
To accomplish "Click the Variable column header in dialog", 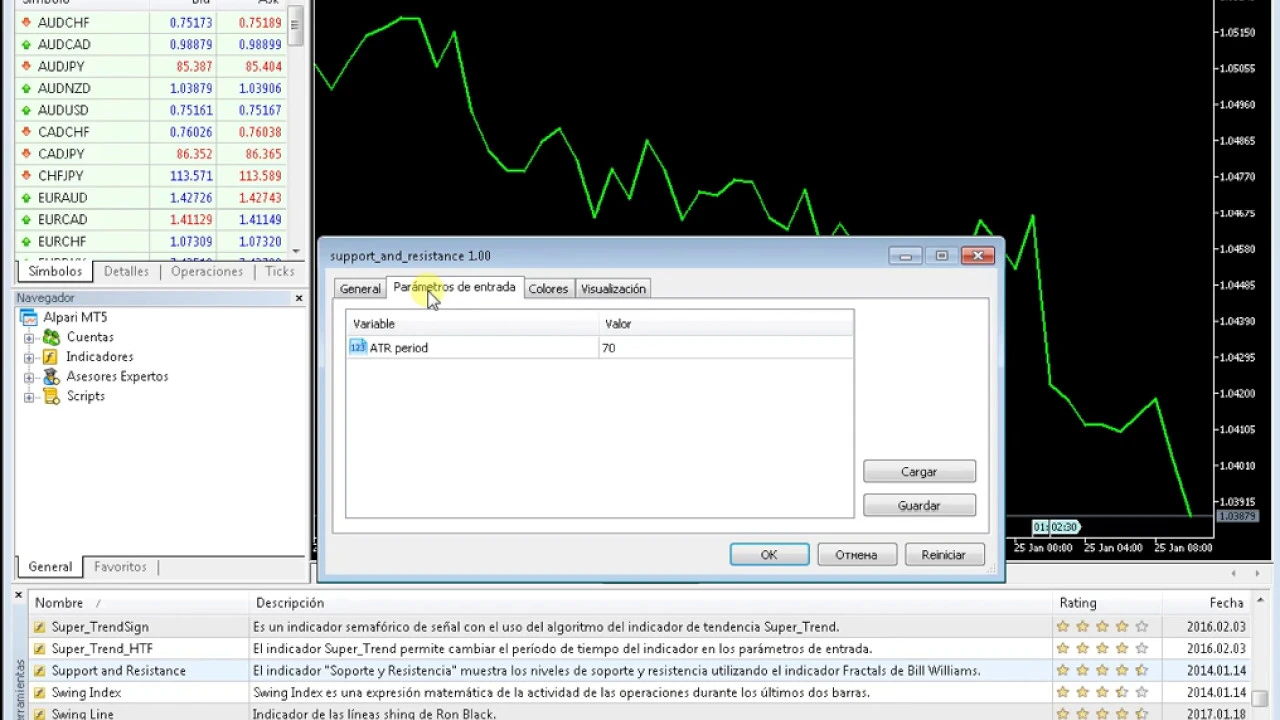I will click(472, 324).
